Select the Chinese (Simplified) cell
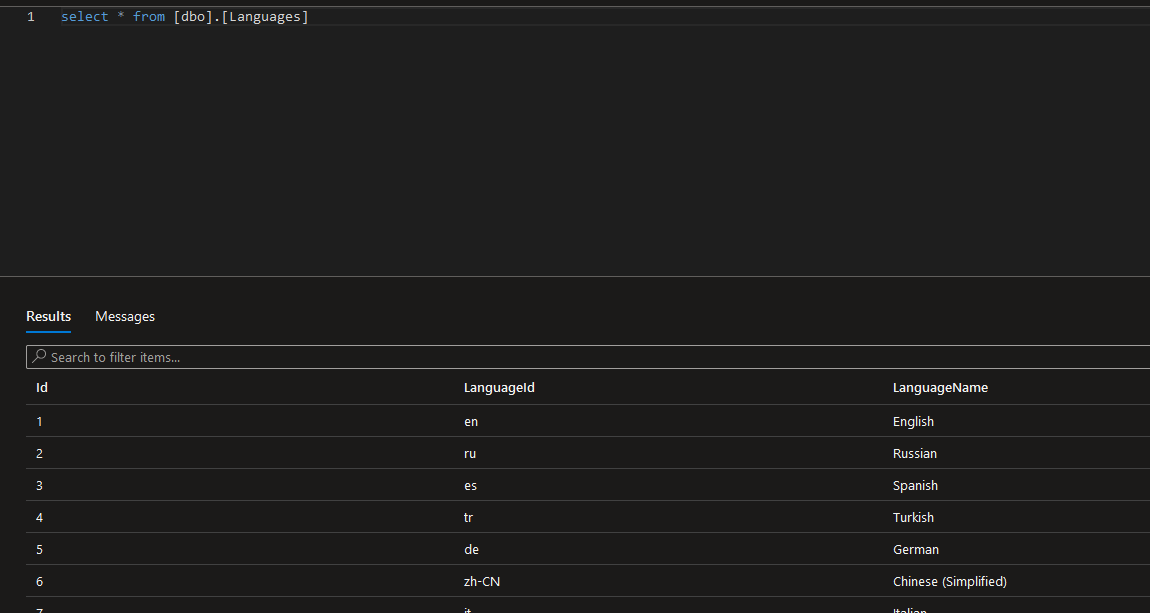This screenshot has width=1150, height=613. click(950, 581)
